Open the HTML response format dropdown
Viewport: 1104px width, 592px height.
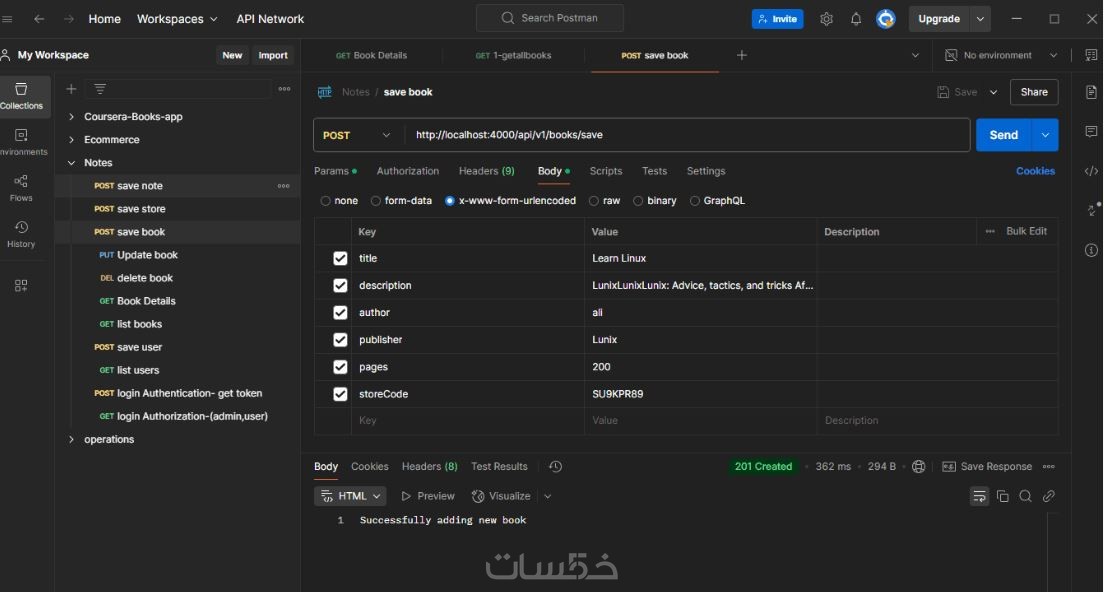click(350, 496)
